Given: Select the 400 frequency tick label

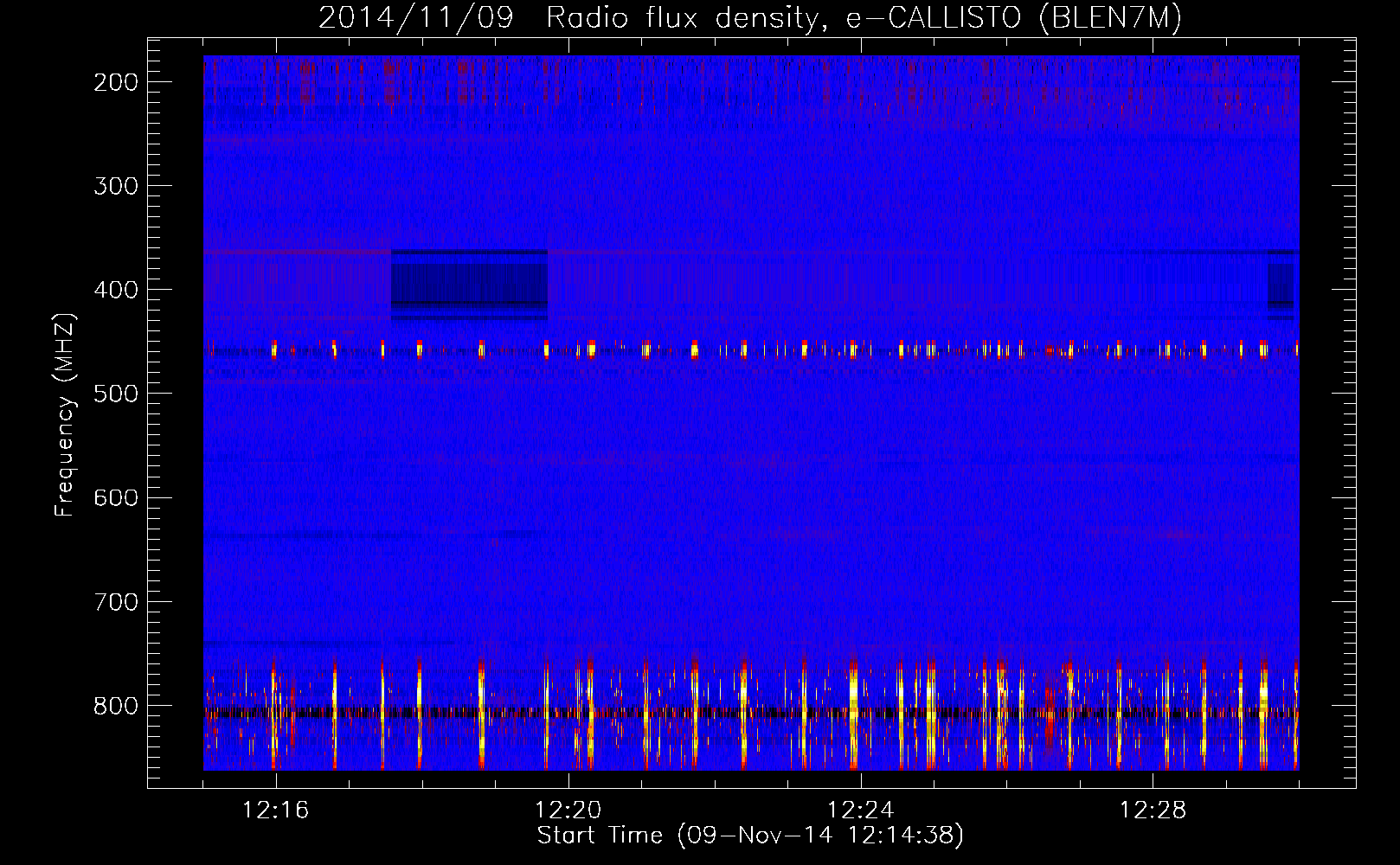Looking at the screenshot, I should 116,290.
